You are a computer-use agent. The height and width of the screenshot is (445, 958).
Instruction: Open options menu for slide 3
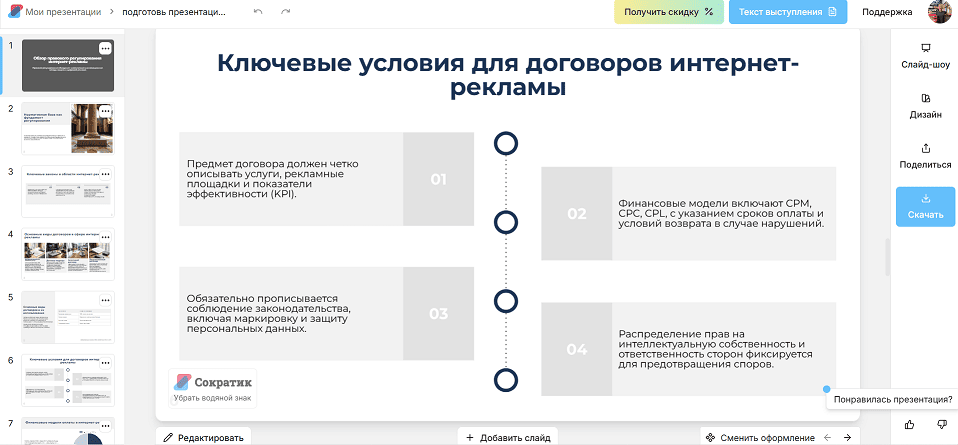pyautogui.click(x=105, y=174)
